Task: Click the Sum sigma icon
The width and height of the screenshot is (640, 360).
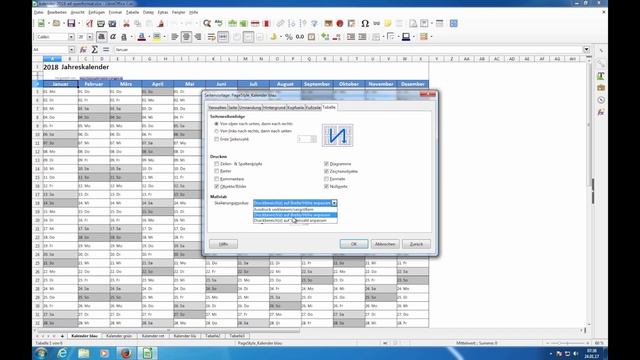Action: click(94, 49)
